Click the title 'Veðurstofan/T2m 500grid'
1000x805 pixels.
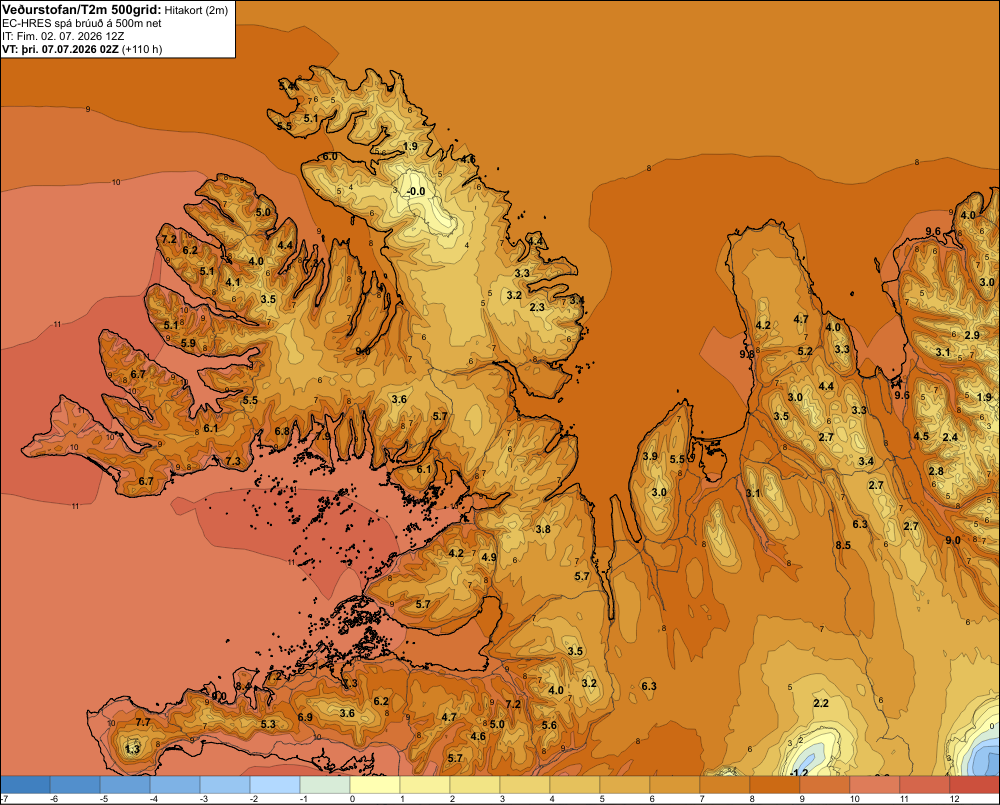tap(81, 10)
